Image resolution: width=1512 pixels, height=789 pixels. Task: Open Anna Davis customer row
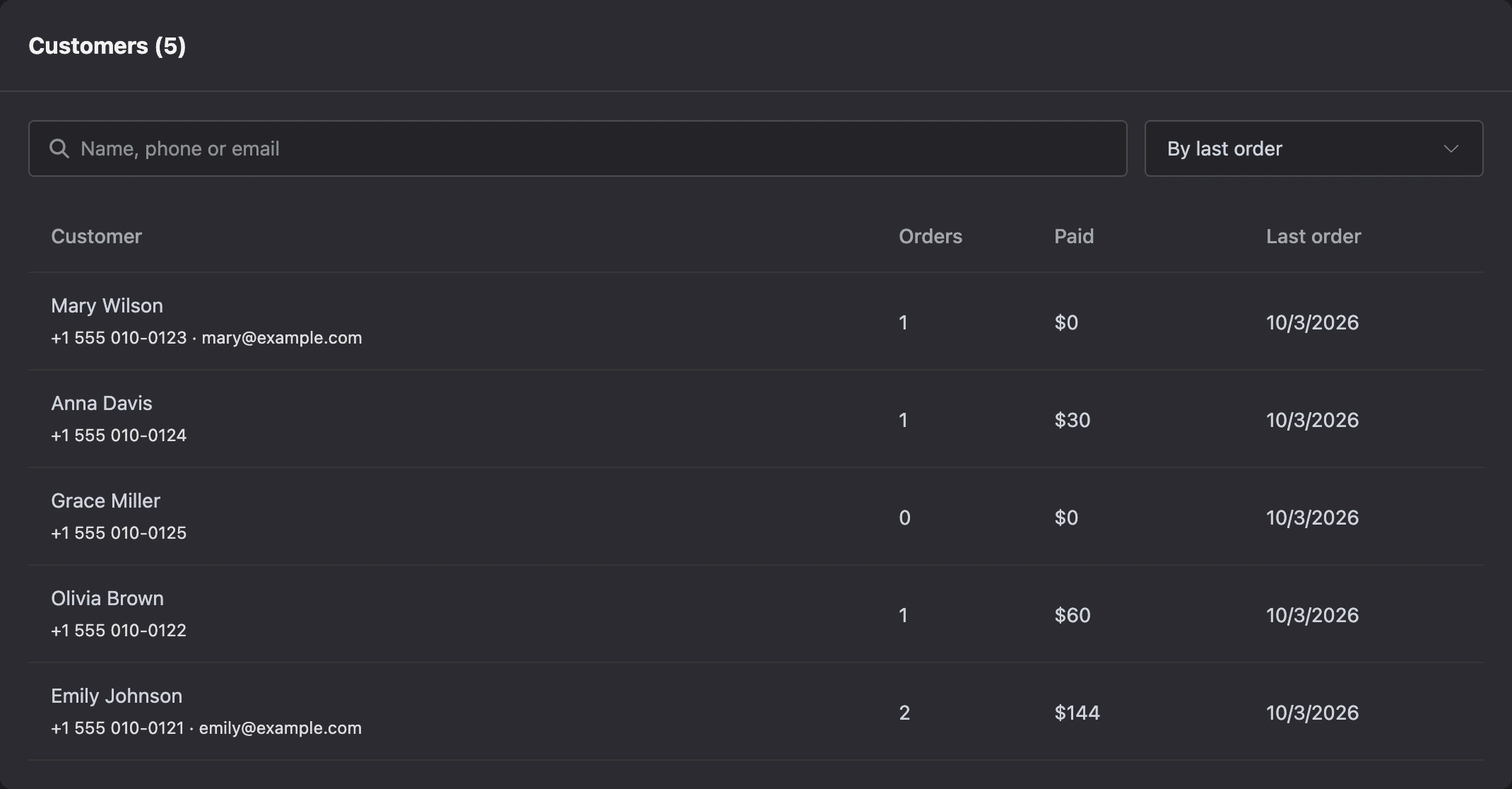click(755, 419)
